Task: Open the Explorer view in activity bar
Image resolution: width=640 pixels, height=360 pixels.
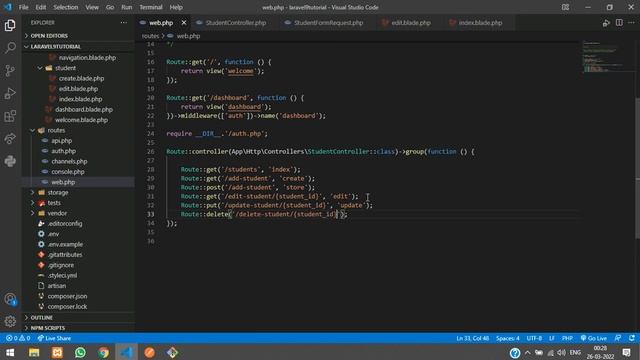Action: [10, 25]
